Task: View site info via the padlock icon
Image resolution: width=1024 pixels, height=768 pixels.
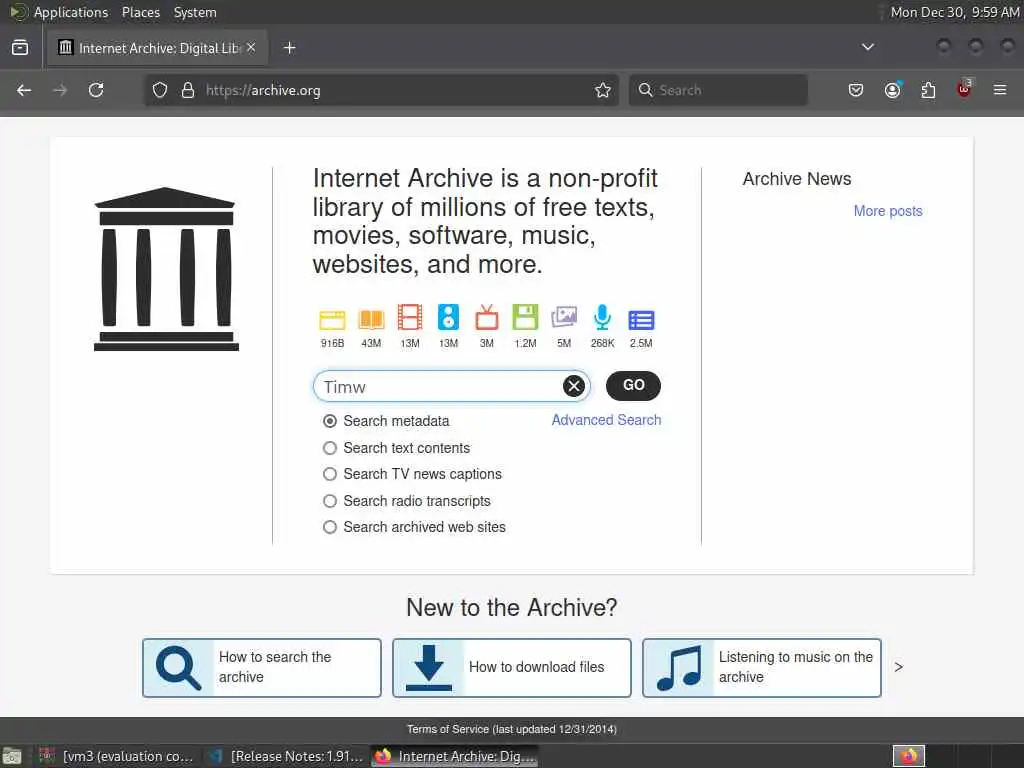Action: pos(188,90)
